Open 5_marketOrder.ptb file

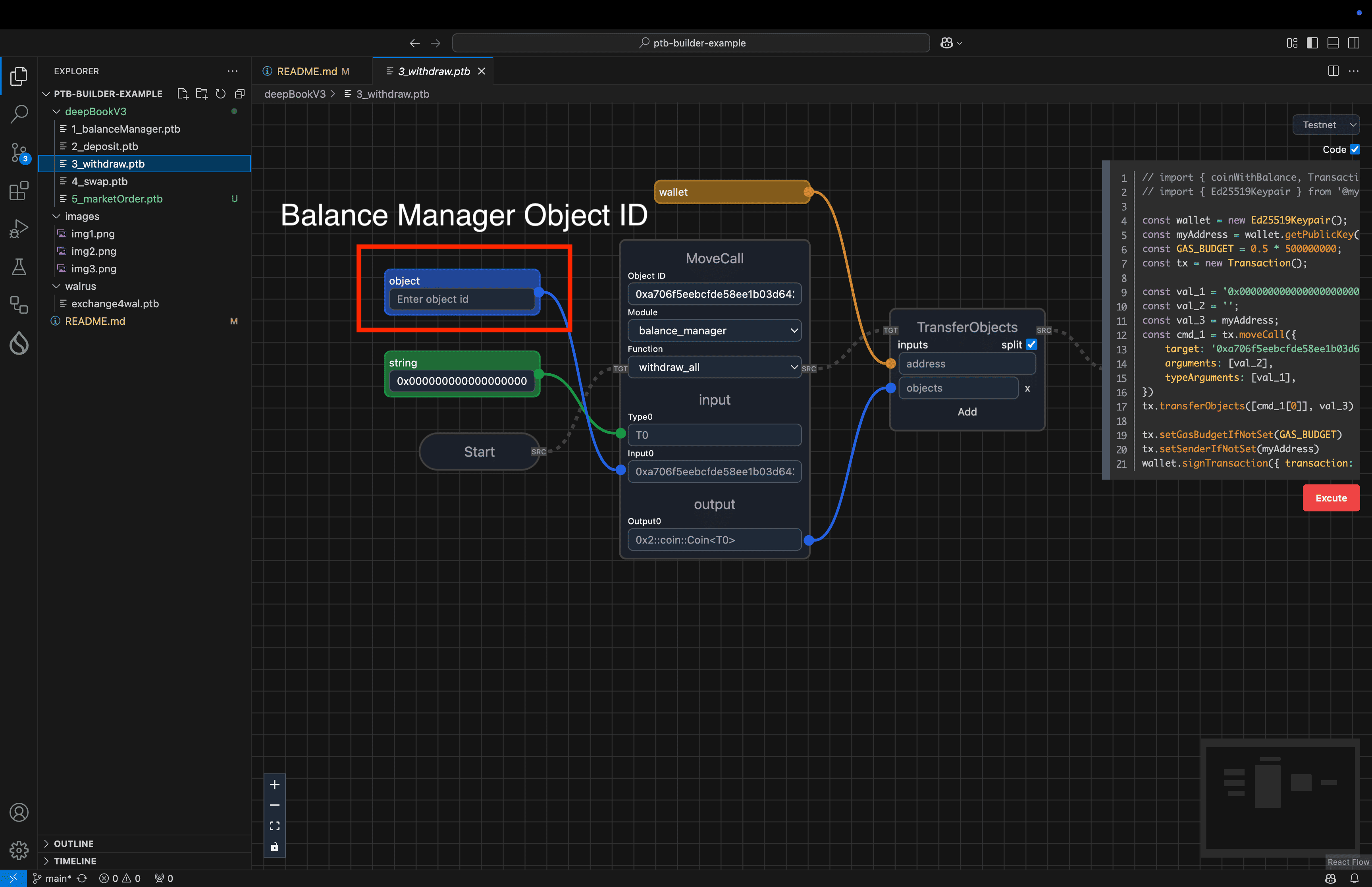coord(116,199)
